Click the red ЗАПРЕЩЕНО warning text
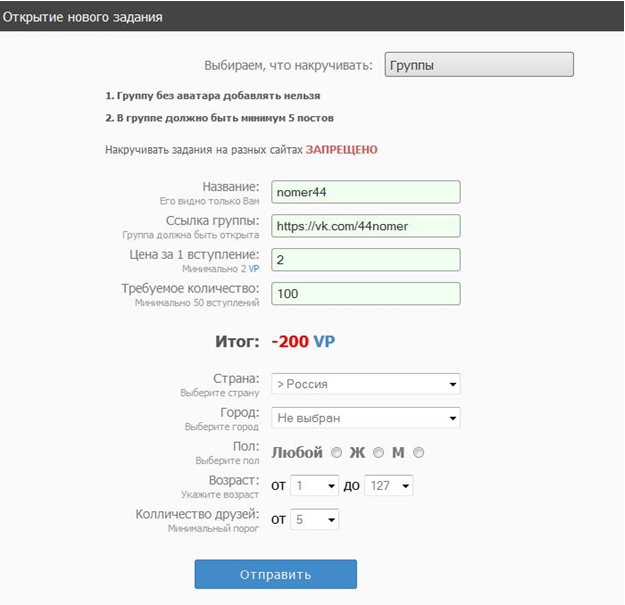The width and height of the screenshot is (625, 605). coord(342,150)
